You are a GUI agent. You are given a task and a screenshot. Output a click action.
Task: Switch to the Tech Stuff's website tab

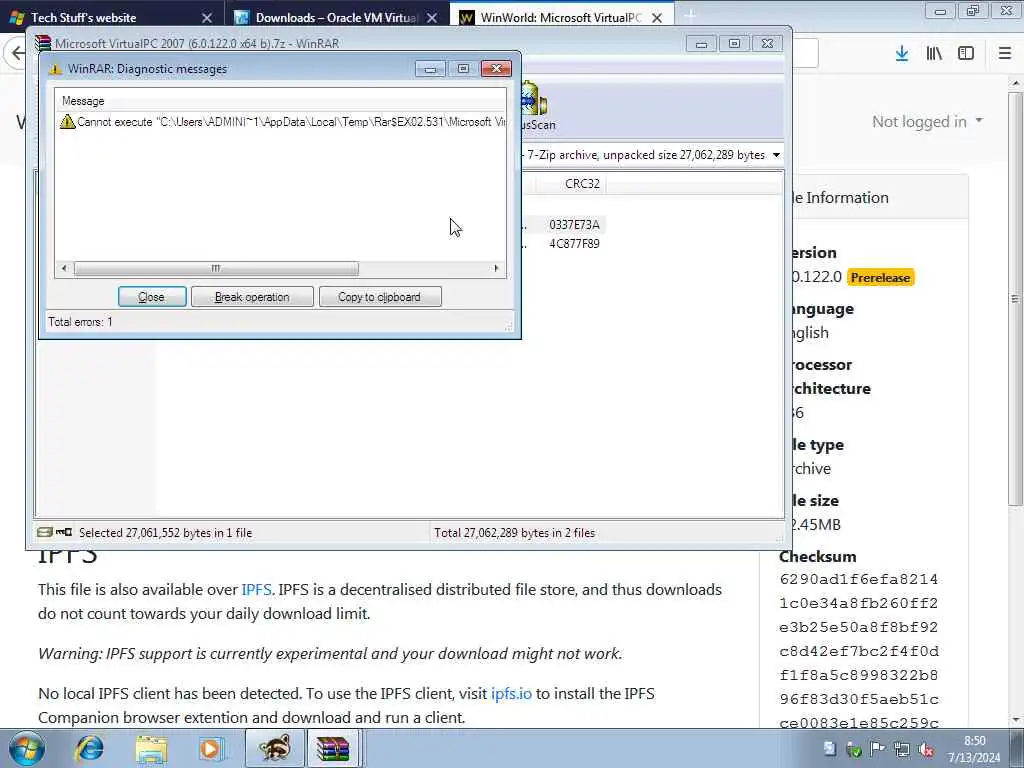pos(111,18)
